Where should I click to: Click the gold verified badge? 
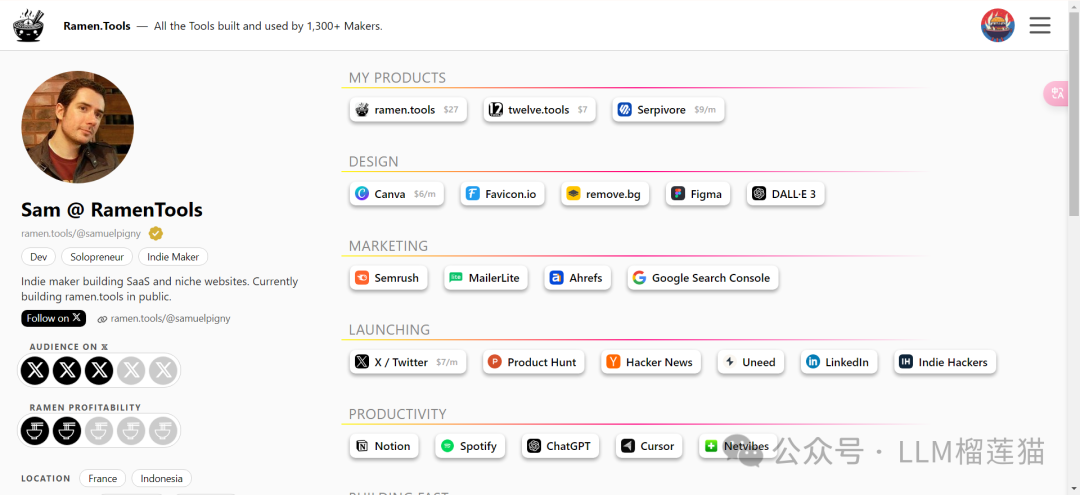tap(156, 233)
